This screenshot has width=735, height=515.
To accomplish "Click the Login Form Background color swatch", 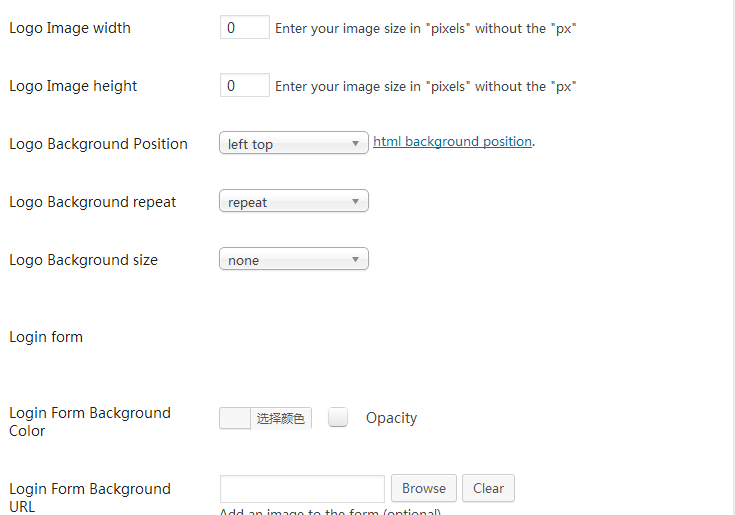I will point(235,418).
